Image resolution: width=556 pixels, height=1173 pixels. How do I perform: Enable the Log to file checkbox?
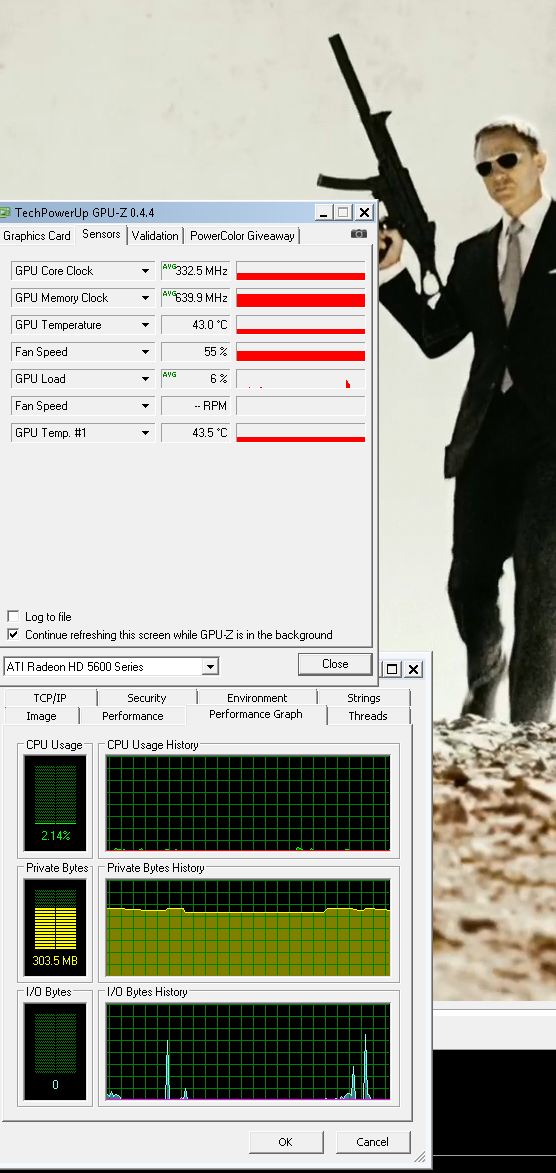tap(13, 616)
